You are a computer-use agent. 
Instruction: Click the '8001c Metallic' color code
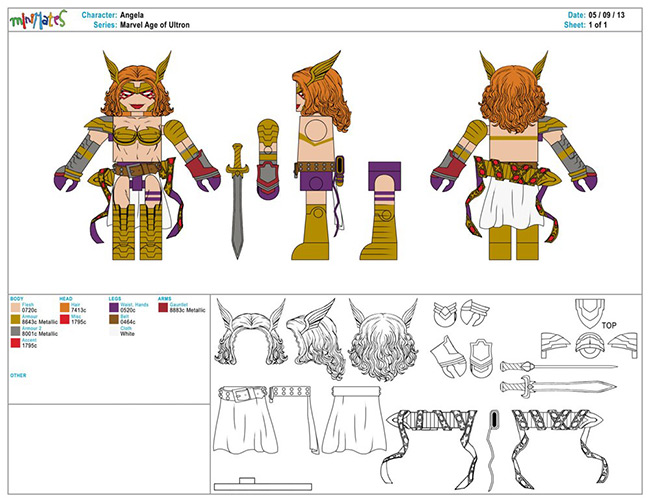(40, 333)
